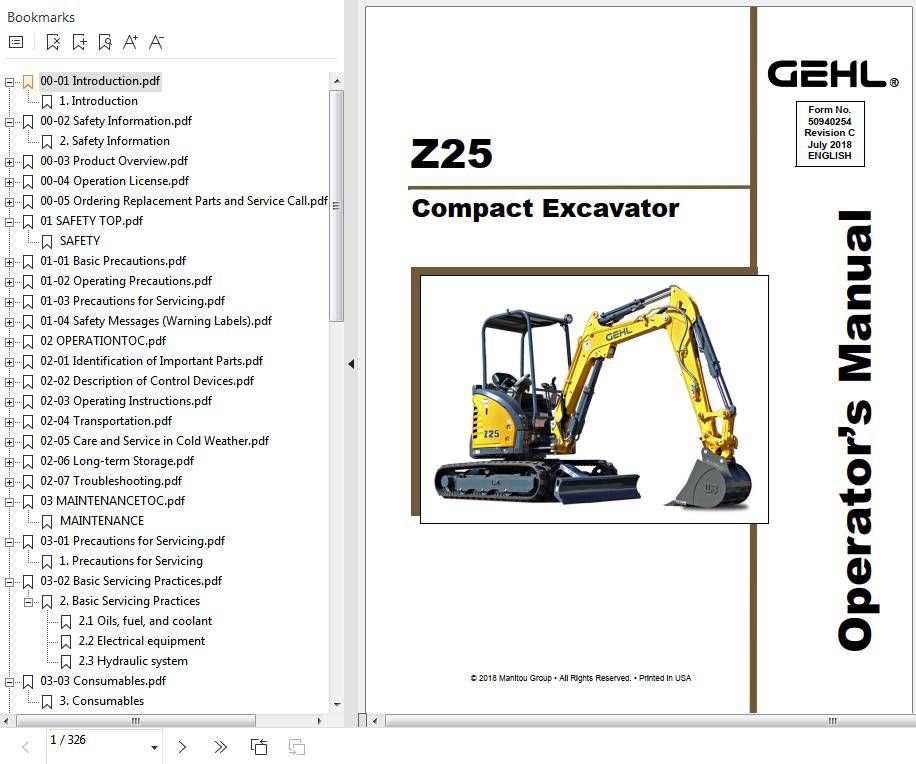Click the previous view icon

259,747
